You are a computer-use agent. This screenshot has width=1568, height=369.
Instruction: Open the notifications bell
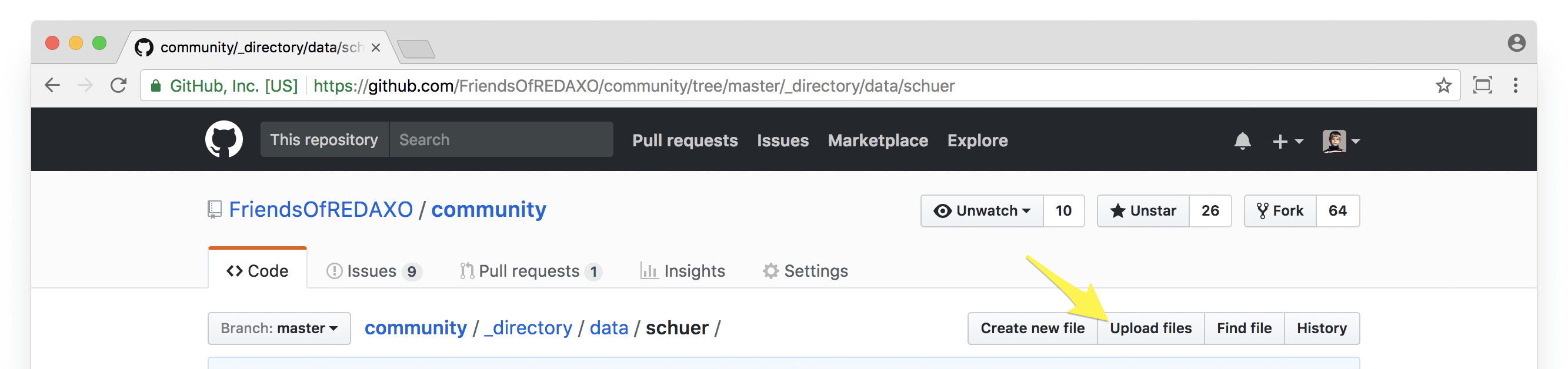pyautogui.click(x=1242, y=141)
